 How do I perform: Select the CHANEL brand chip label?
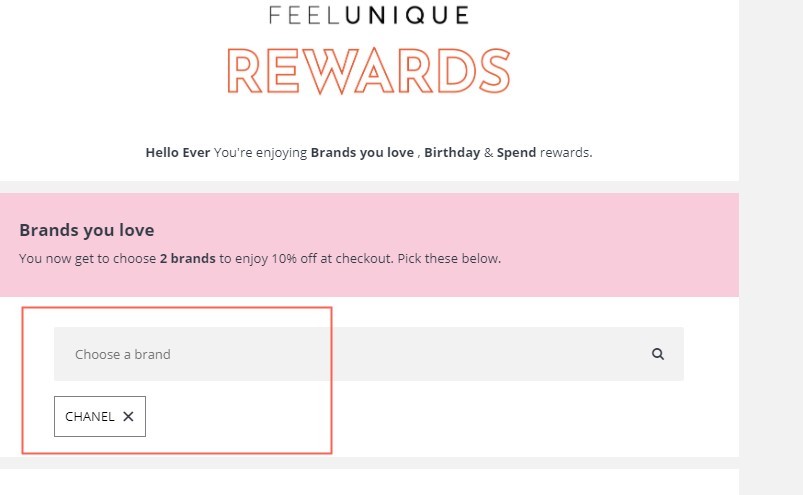90,417
